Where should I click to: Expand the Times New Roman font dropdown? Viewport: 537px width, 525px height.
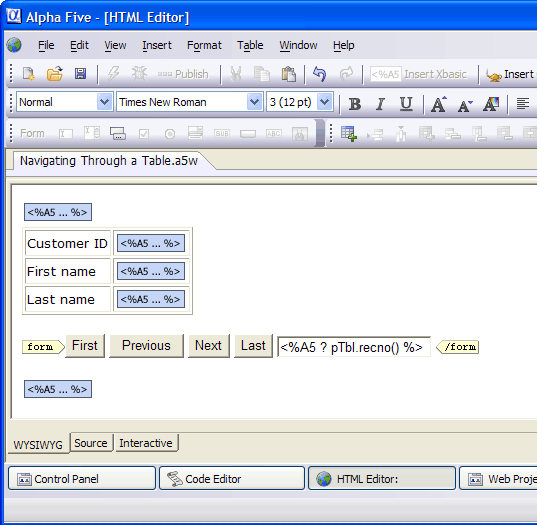click(254, 102)
